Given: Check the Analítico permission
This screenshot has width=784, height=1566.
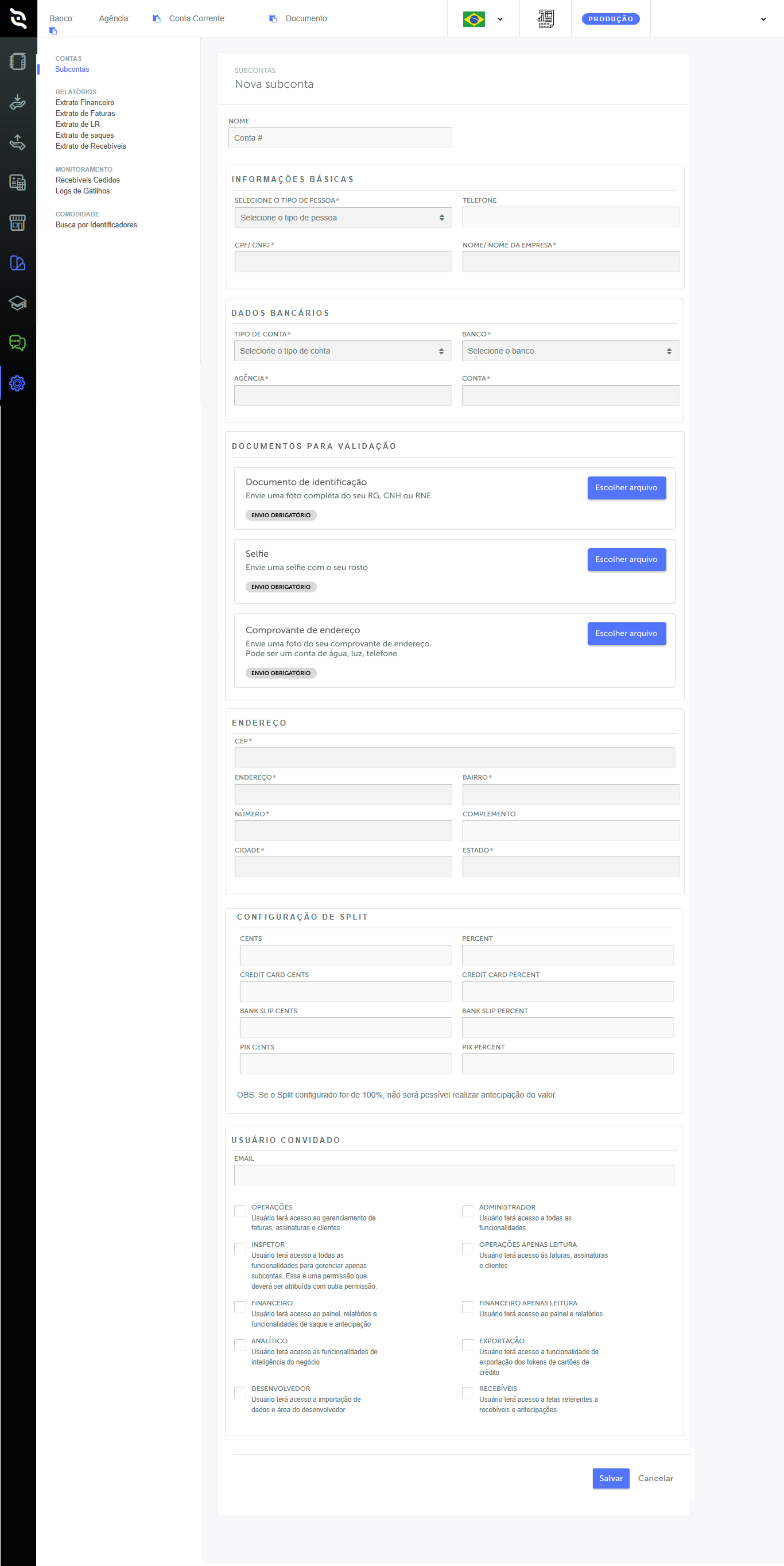Looking at the screenshot, I should [240, 1345].
